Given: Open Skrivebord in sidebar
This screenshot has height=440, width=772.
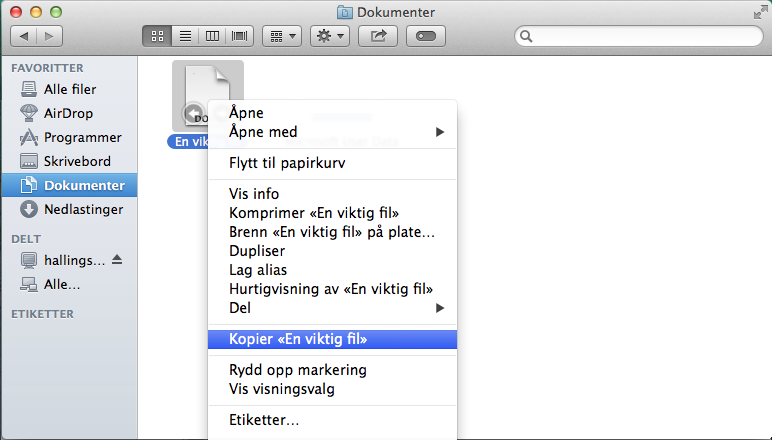Looking at the screenshot, I should [x=69, y=161].
